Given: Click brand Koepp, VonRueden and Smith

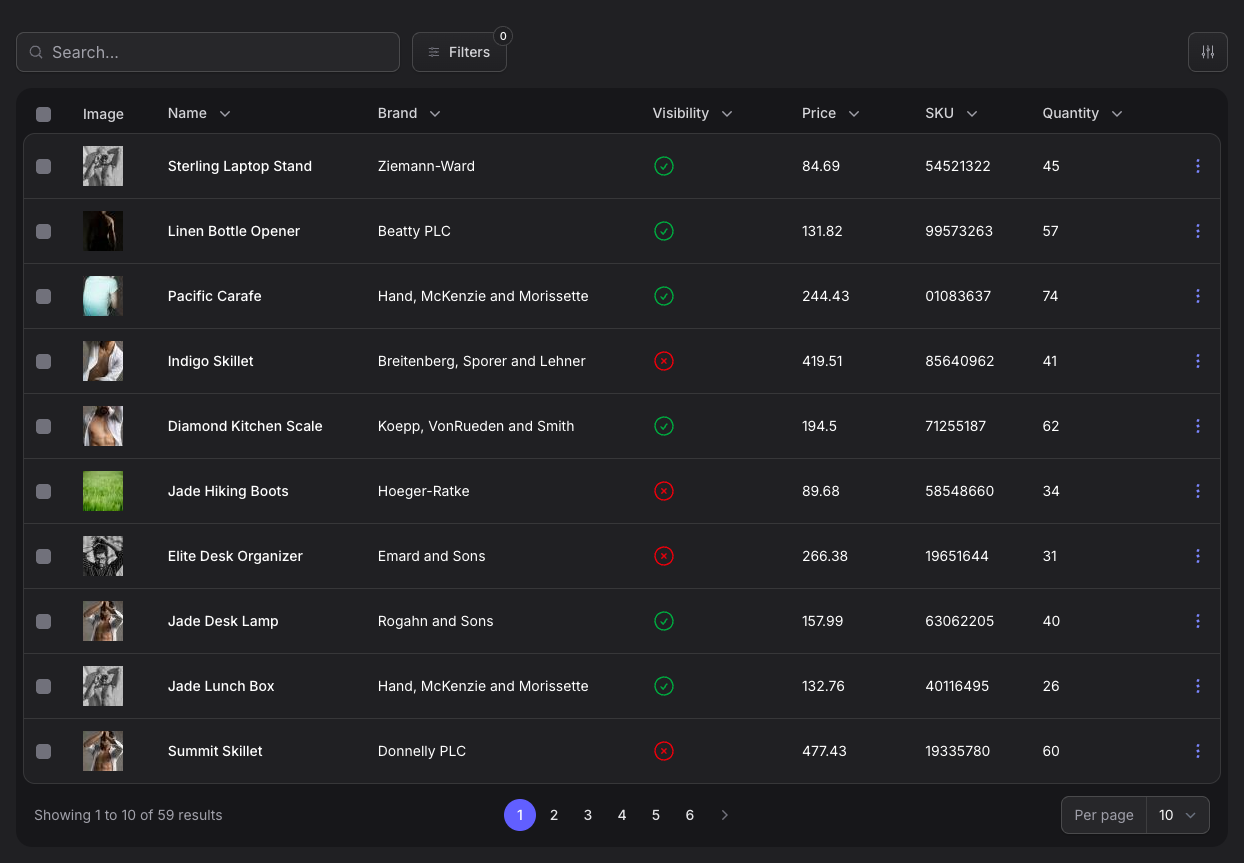Looking at the screenshot, I should click(476, 426).
